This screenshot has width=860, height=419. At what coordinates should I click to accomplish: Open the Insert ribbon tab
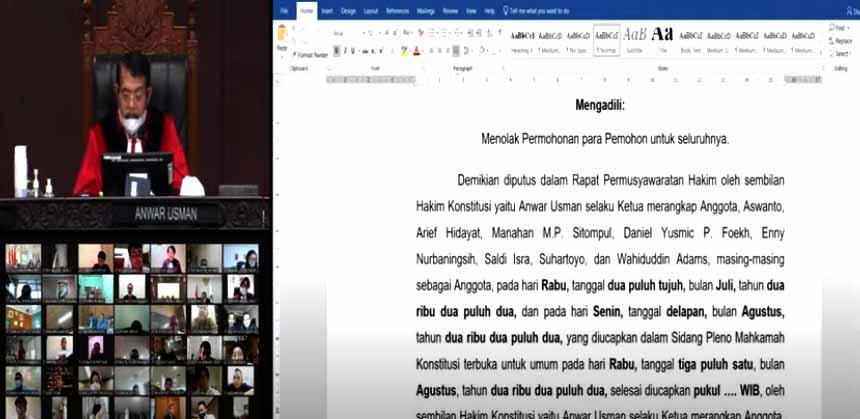tap(326, 10)
